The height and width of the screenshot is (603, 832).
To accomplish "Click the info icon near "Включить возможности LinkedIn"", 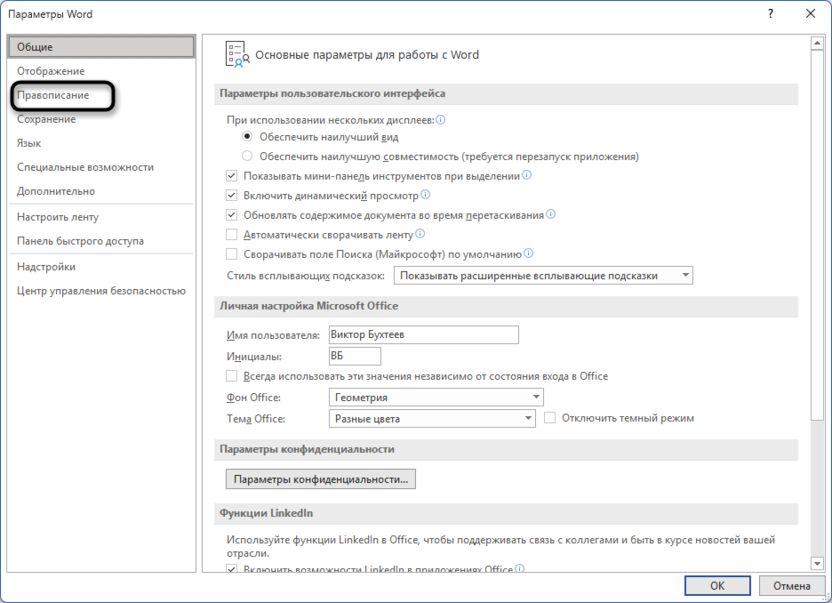I will click(x=519, y=567).
